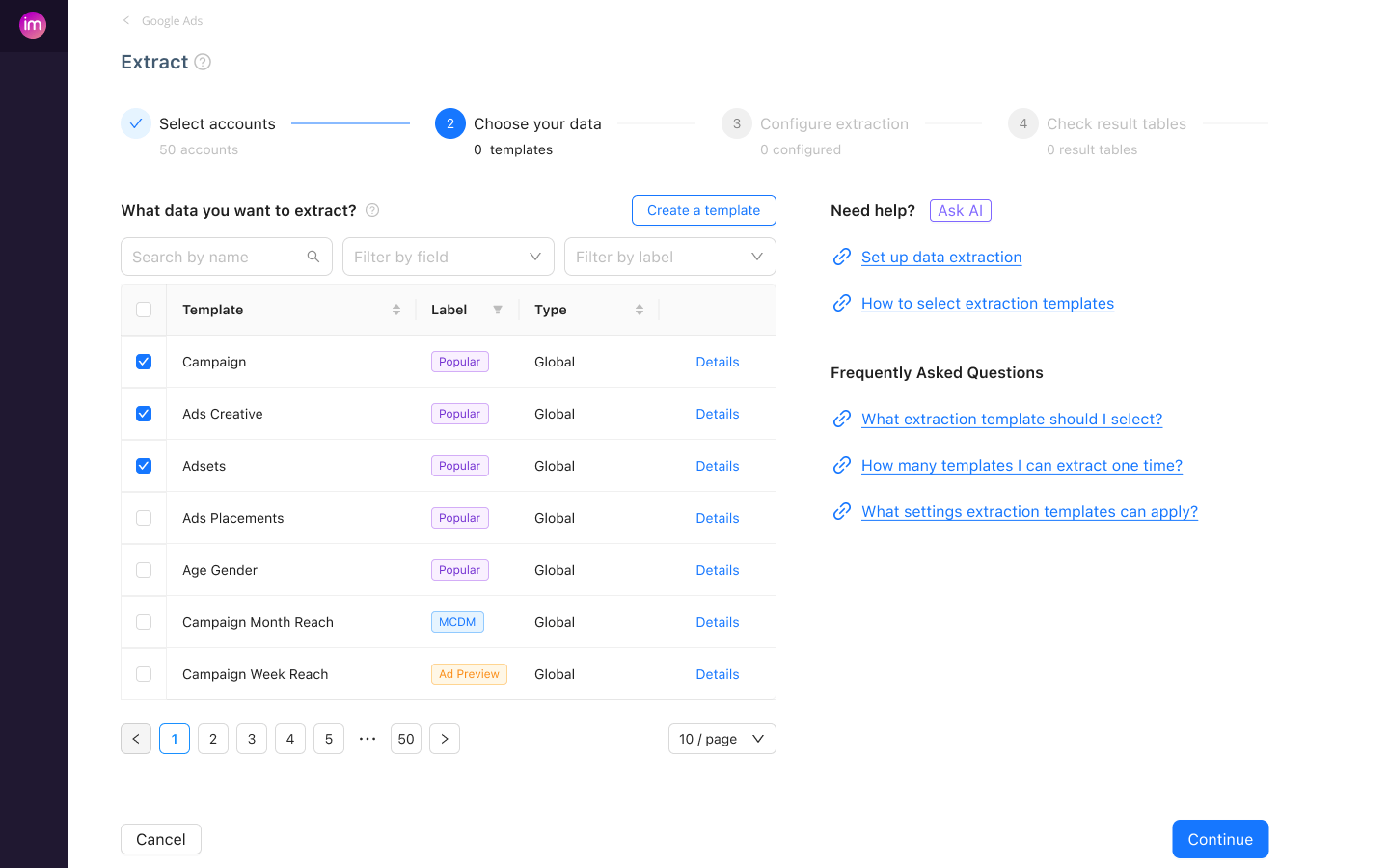Click the back arrow near Google Ads
Screen dimensions: 1389x868
[x=124, y=20]
